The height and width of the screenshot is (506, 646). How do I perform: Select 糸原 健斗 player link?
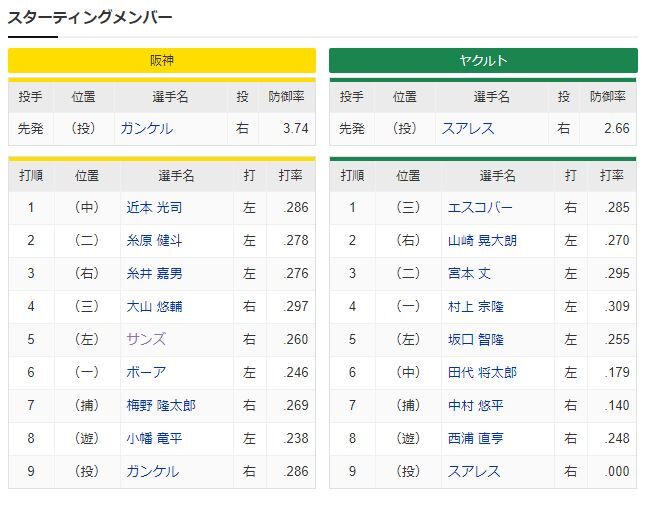[154, 240]
